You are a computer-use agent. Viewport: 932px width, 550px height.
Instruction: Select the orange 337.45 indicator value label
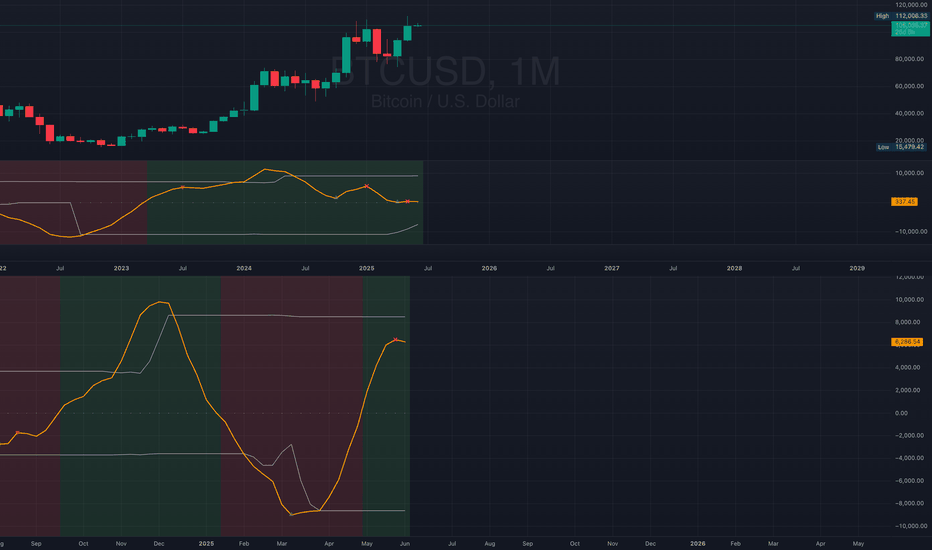[904, 202]
